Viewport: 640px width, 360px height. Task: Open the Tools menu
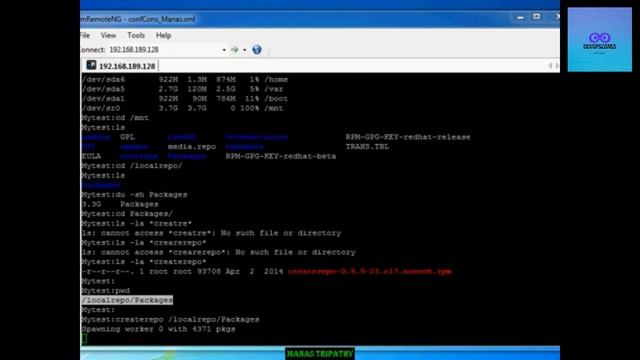click(136, 36)
